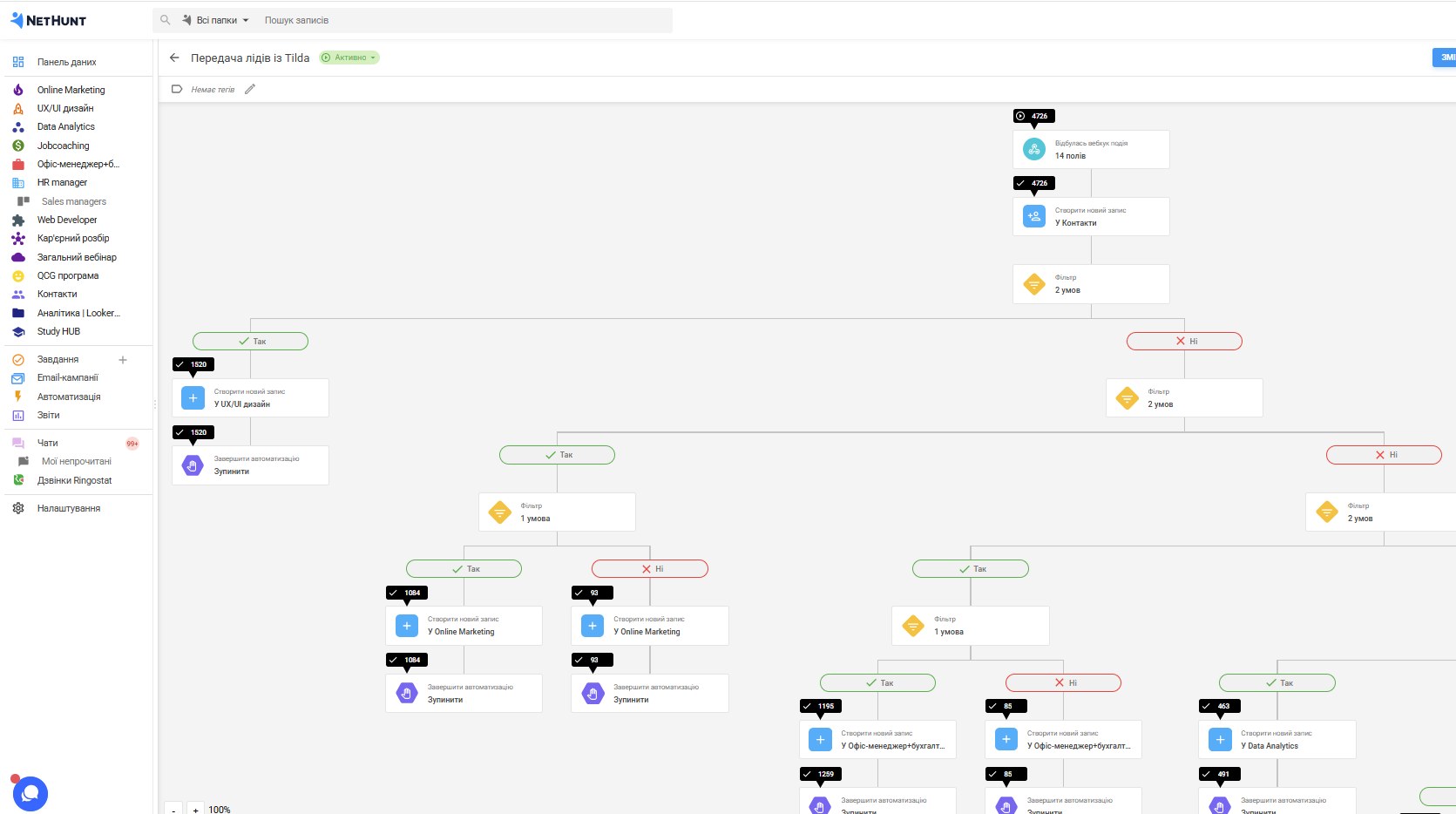Screen dimensions: 1456x814
Task: Open the Налаштування settings item
Action: [68, 508]
